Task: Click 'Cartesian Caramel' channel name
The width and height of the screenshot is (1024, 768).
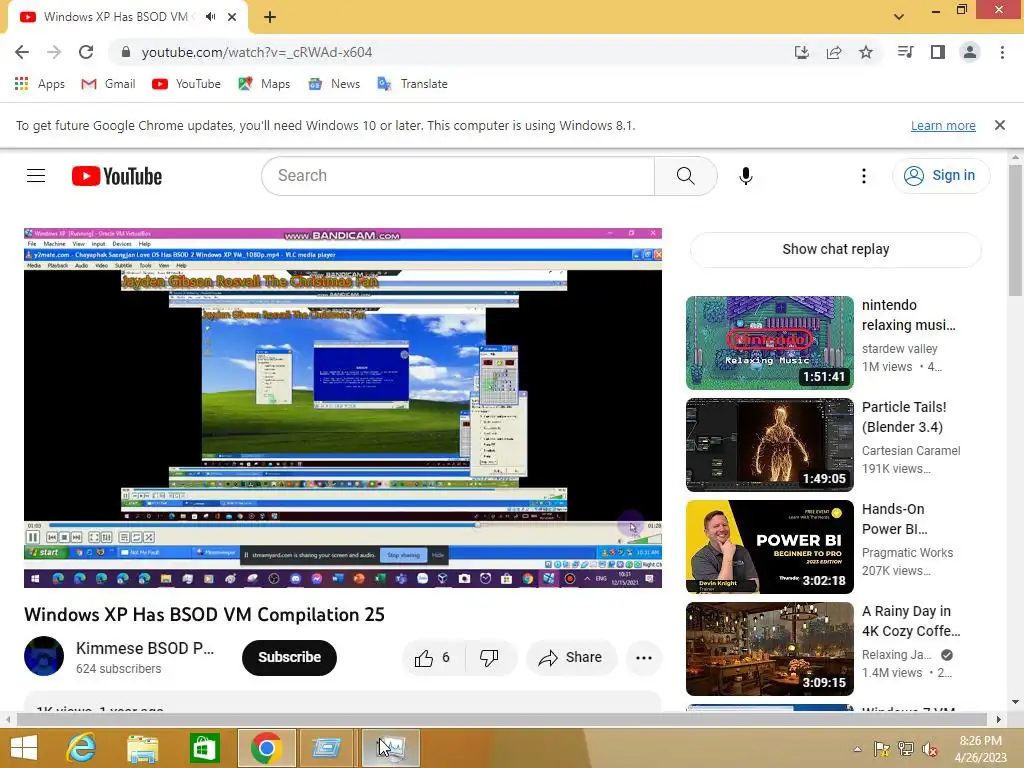Action: coord(911,451)
